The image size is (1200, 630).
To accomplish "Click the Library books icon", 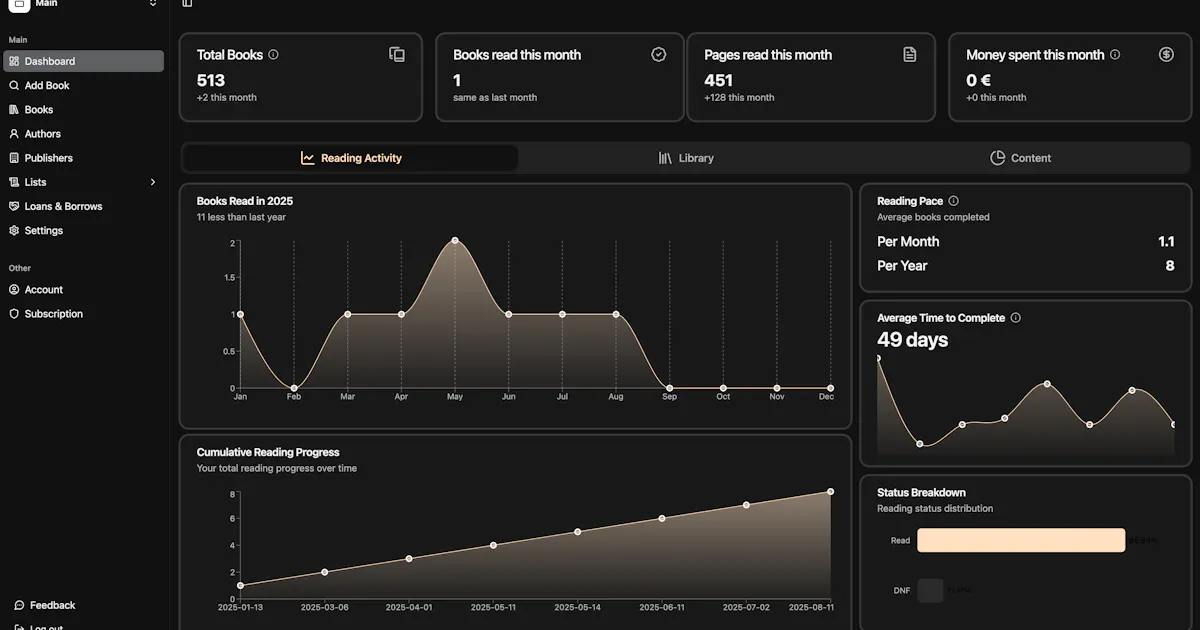I will click(665, 158).
